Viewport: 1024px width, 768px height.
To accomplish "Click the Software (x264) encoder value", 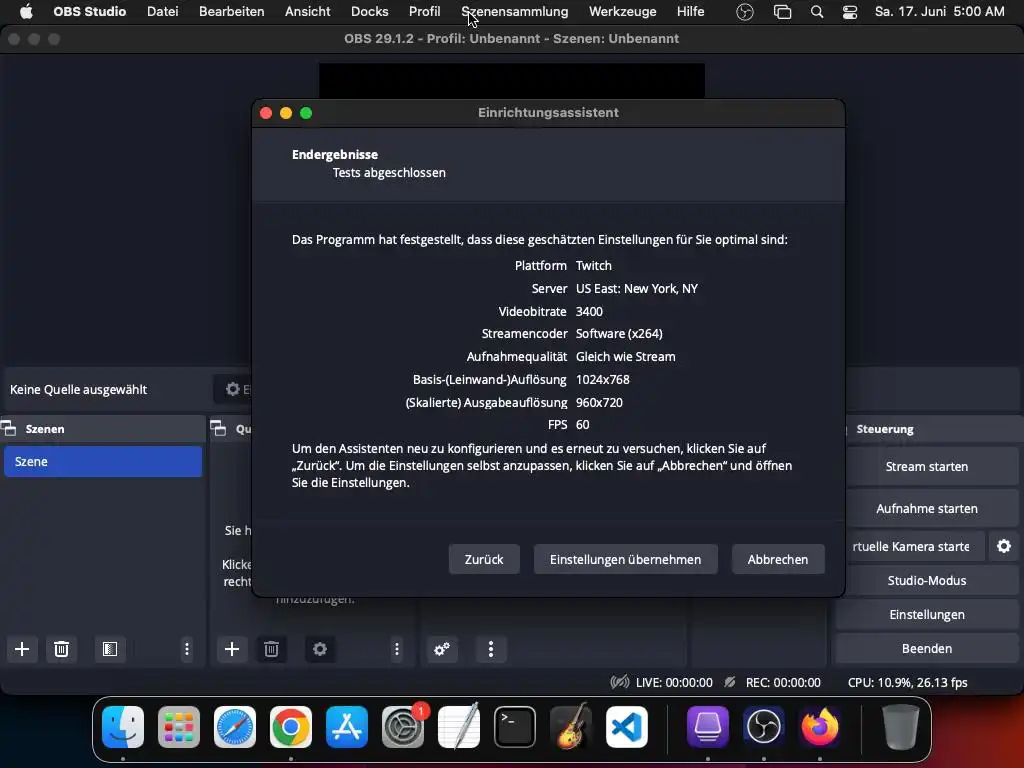I will click(619, 334).
